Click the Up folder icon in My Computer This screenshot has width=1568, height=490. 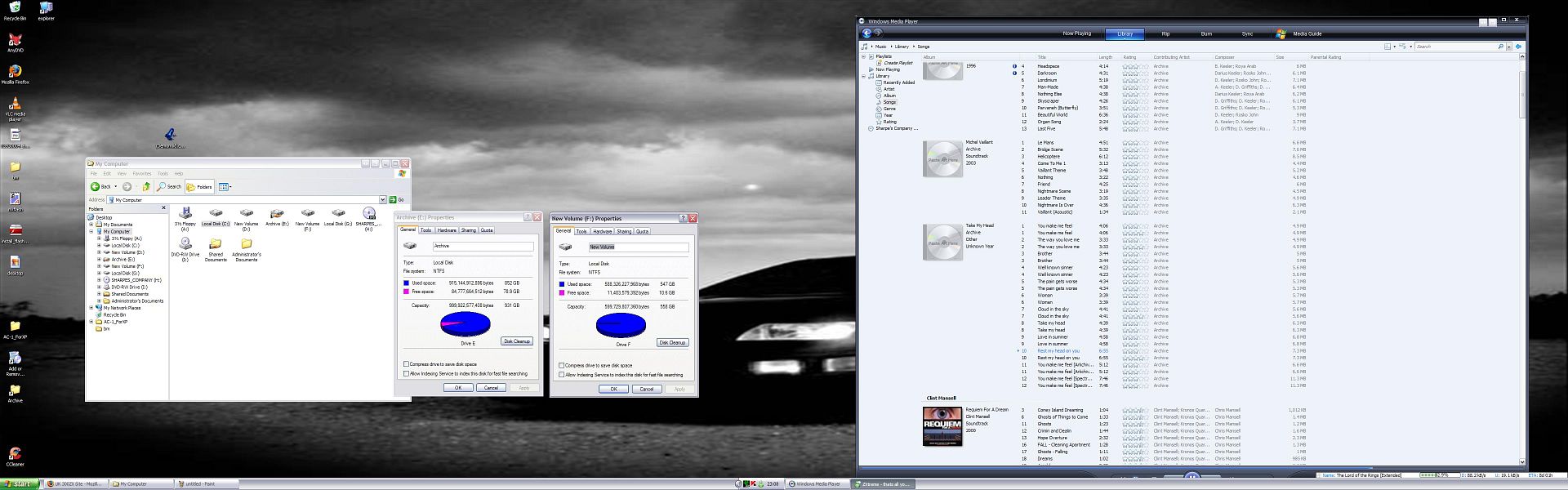click(146, 187)
